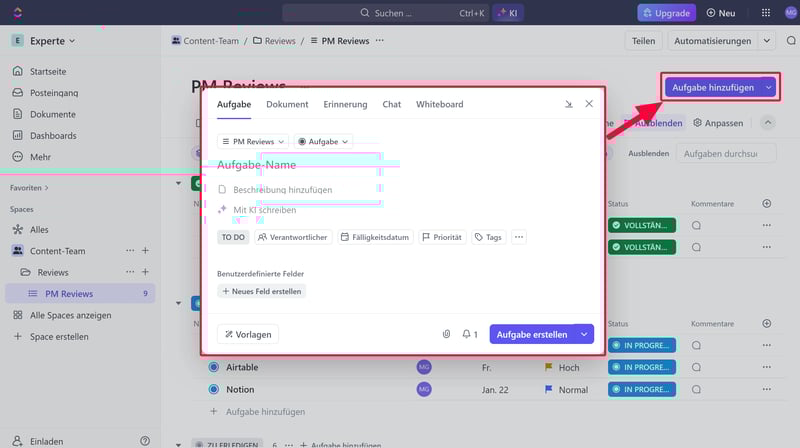Open Reviews folder options ellipsis
Viewport: 800px width, 448px height.
point(130,272)
